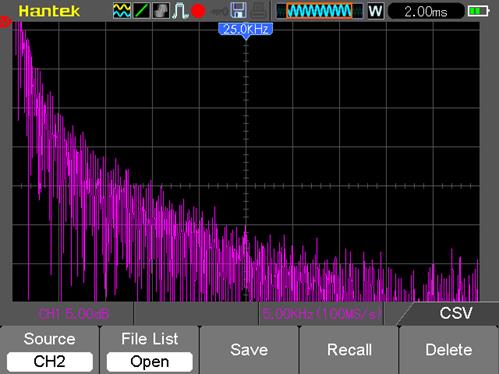Click the Save button
This screenshot has width=499, height=374.
249,350
